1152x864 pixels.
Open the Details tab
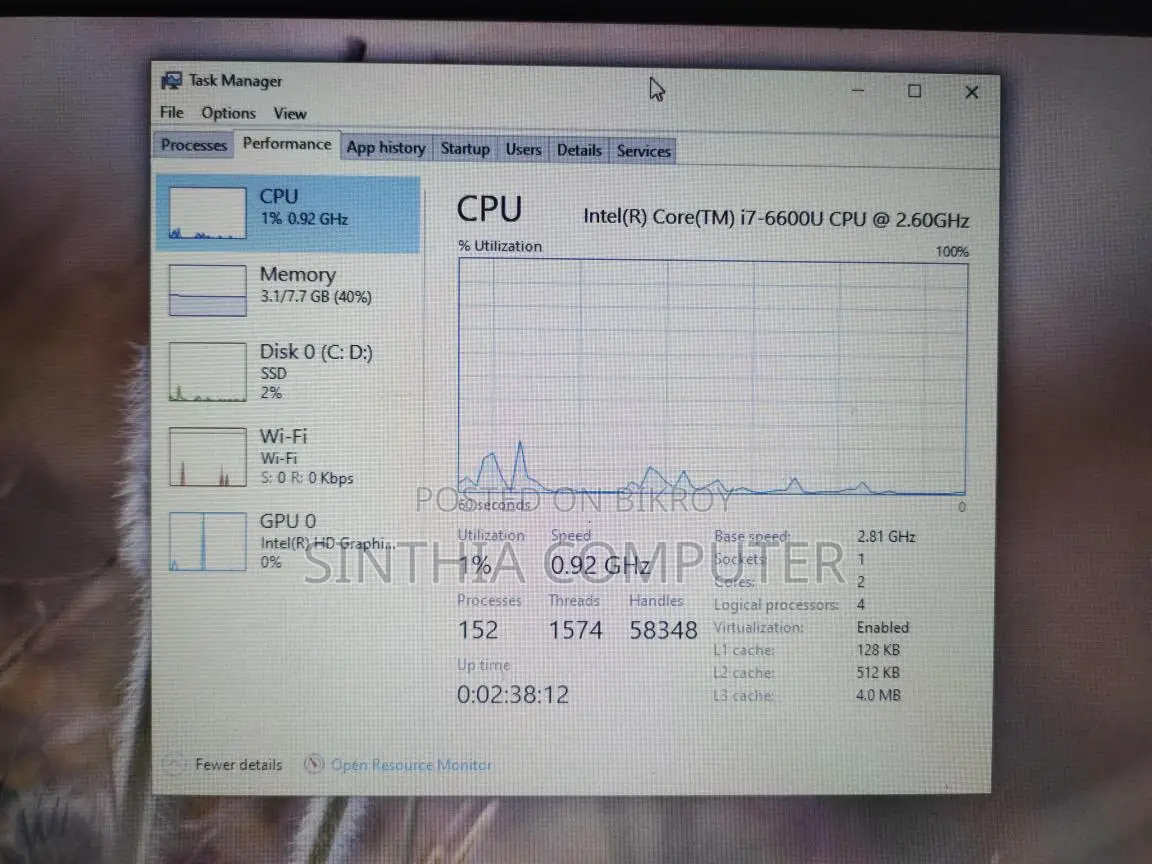coord(579,151)
